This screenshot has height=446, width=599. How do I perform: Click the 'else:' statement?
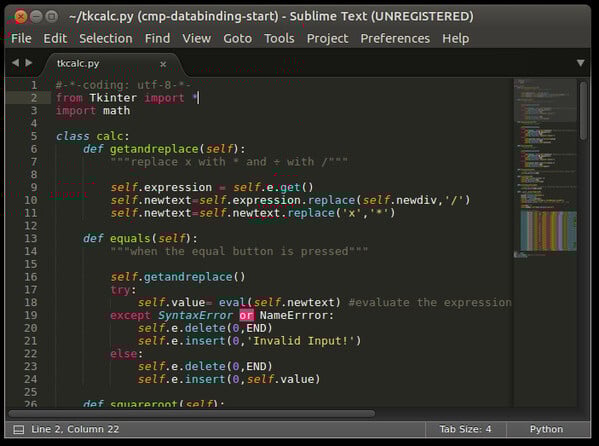126,354
